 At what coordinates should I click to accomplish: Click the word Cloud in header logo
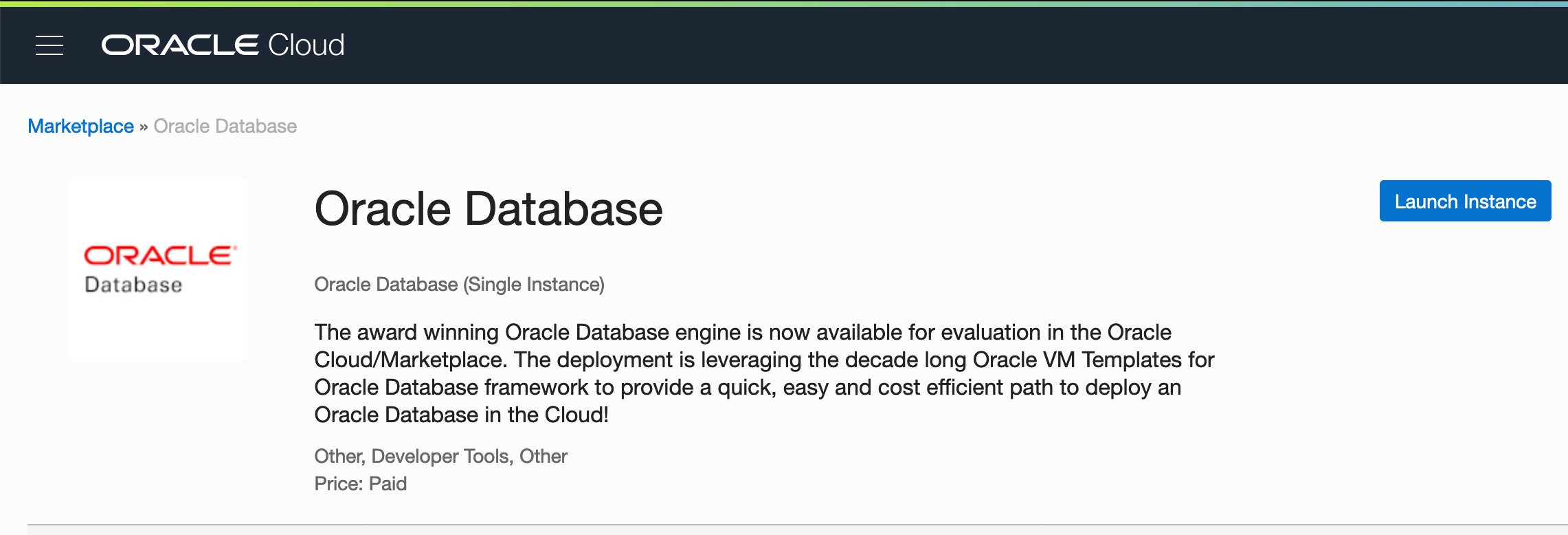pyautogui.click(x=306, y=45)
